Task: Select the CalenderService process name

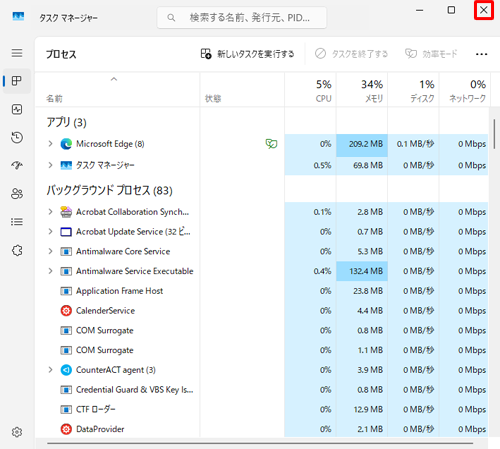Action: point(105,311)
